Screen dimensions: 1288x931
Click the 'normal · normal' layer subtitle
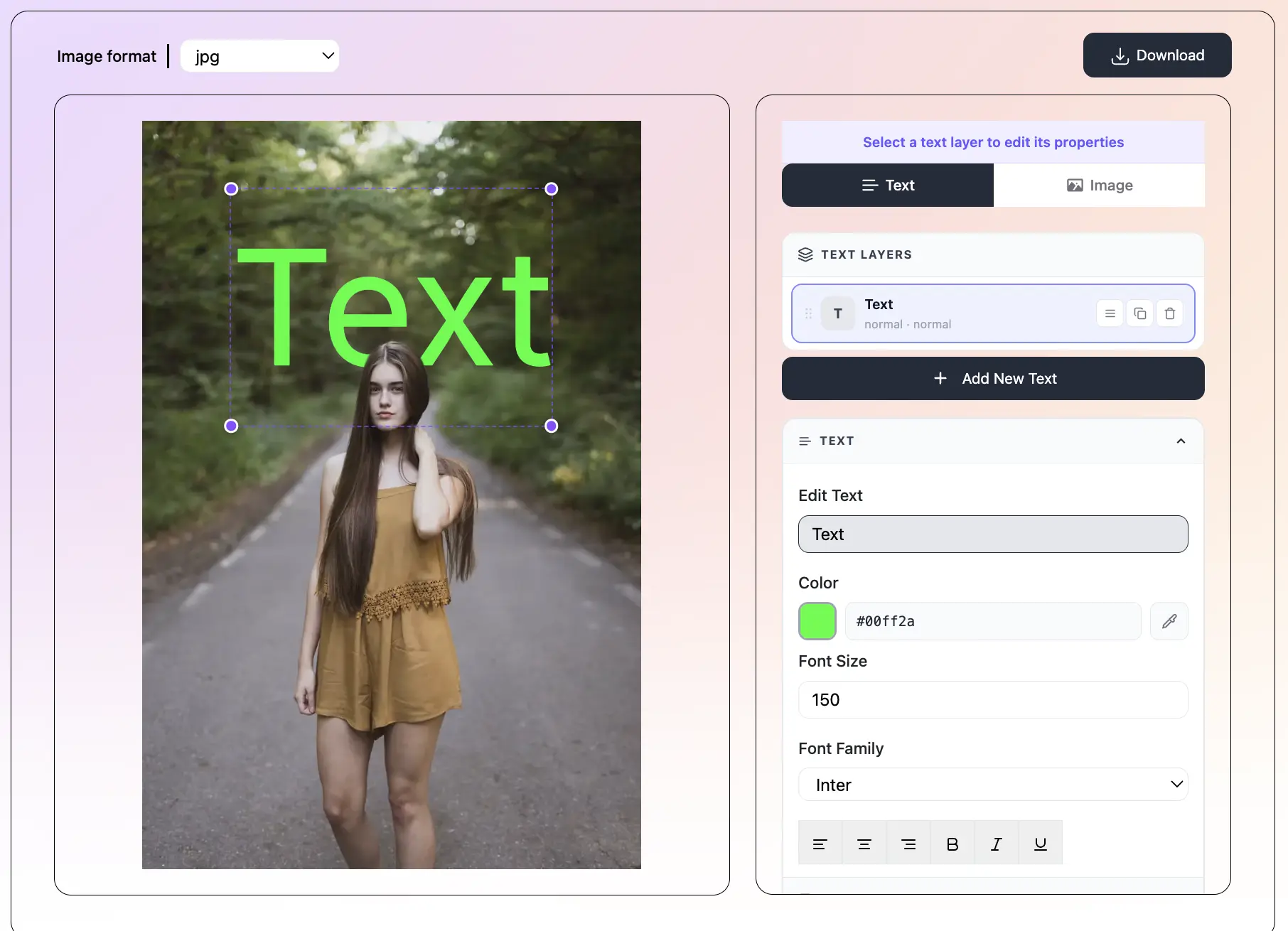tap(908, 324)
